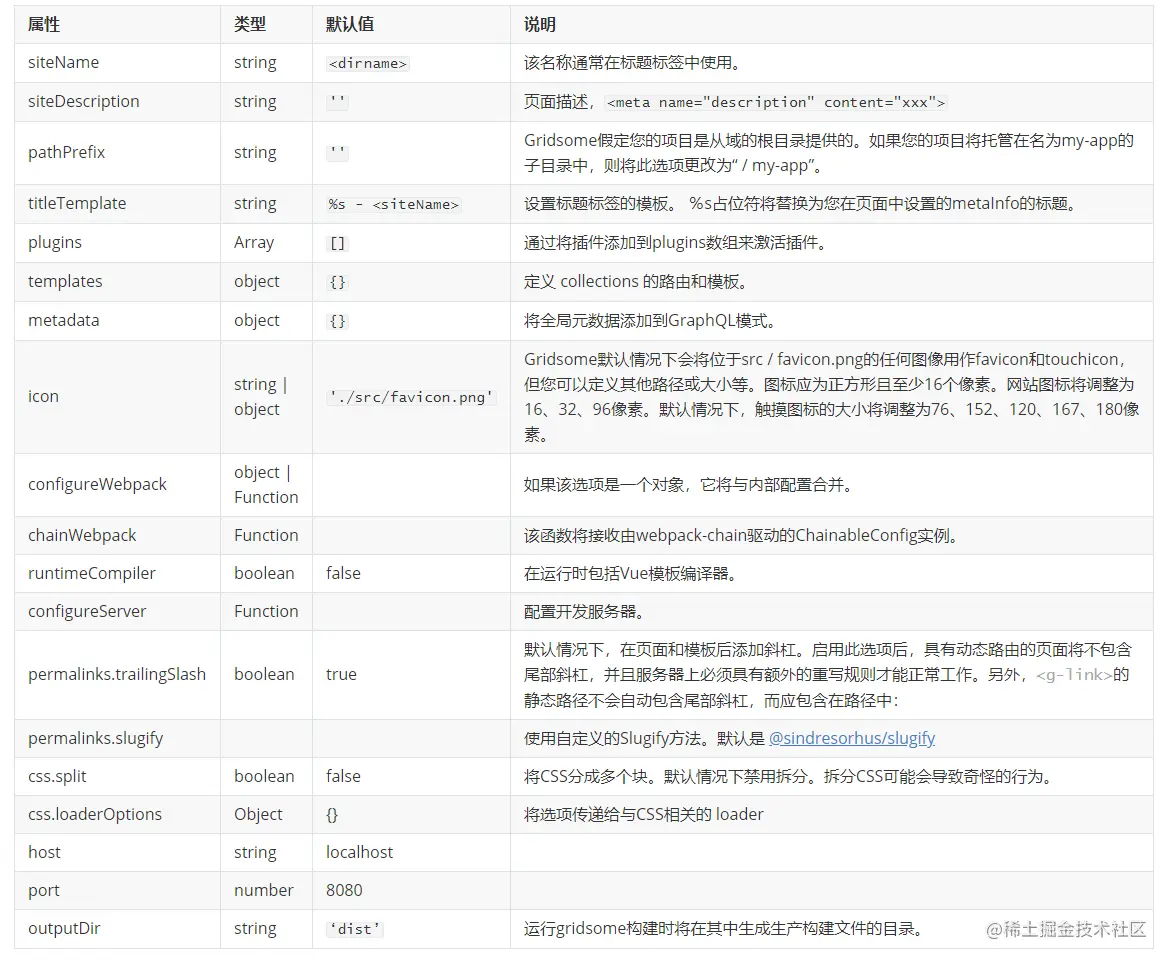Click the Array type cell for plugins
The width and height of the screenshot is (1172, 965).
click(254, 243)
